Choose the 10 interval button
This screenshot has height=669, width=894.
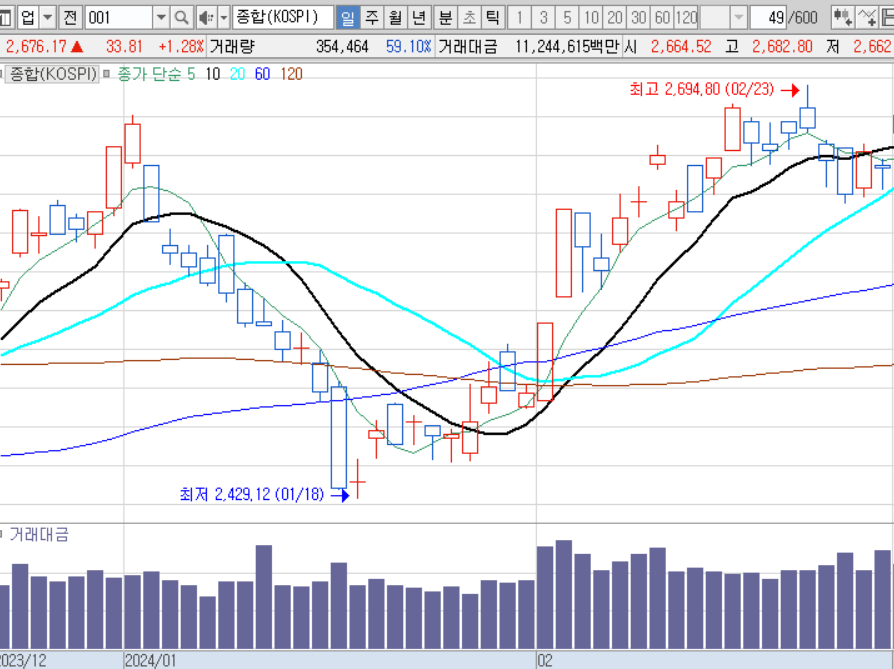591,18
